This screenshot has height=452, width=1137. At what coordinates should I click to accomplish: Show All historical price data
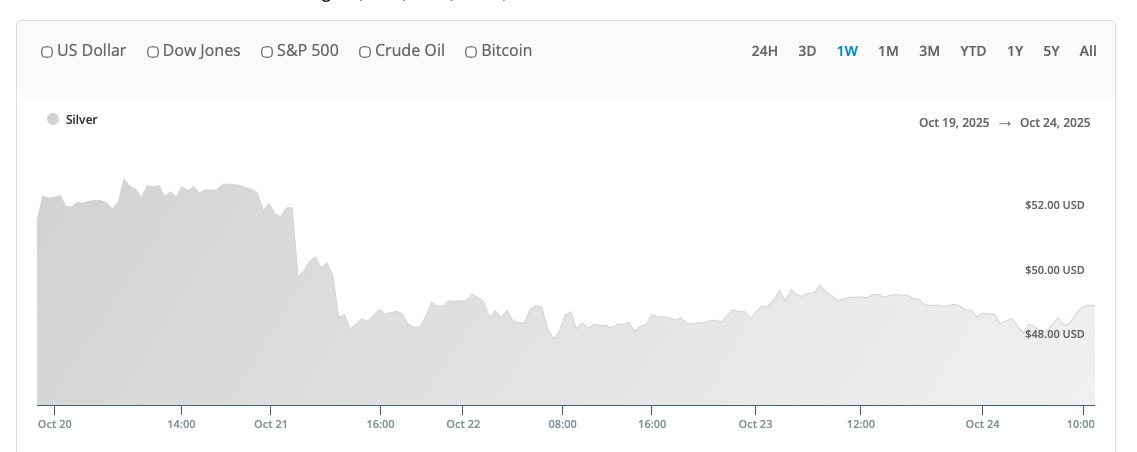[1088, 51]
